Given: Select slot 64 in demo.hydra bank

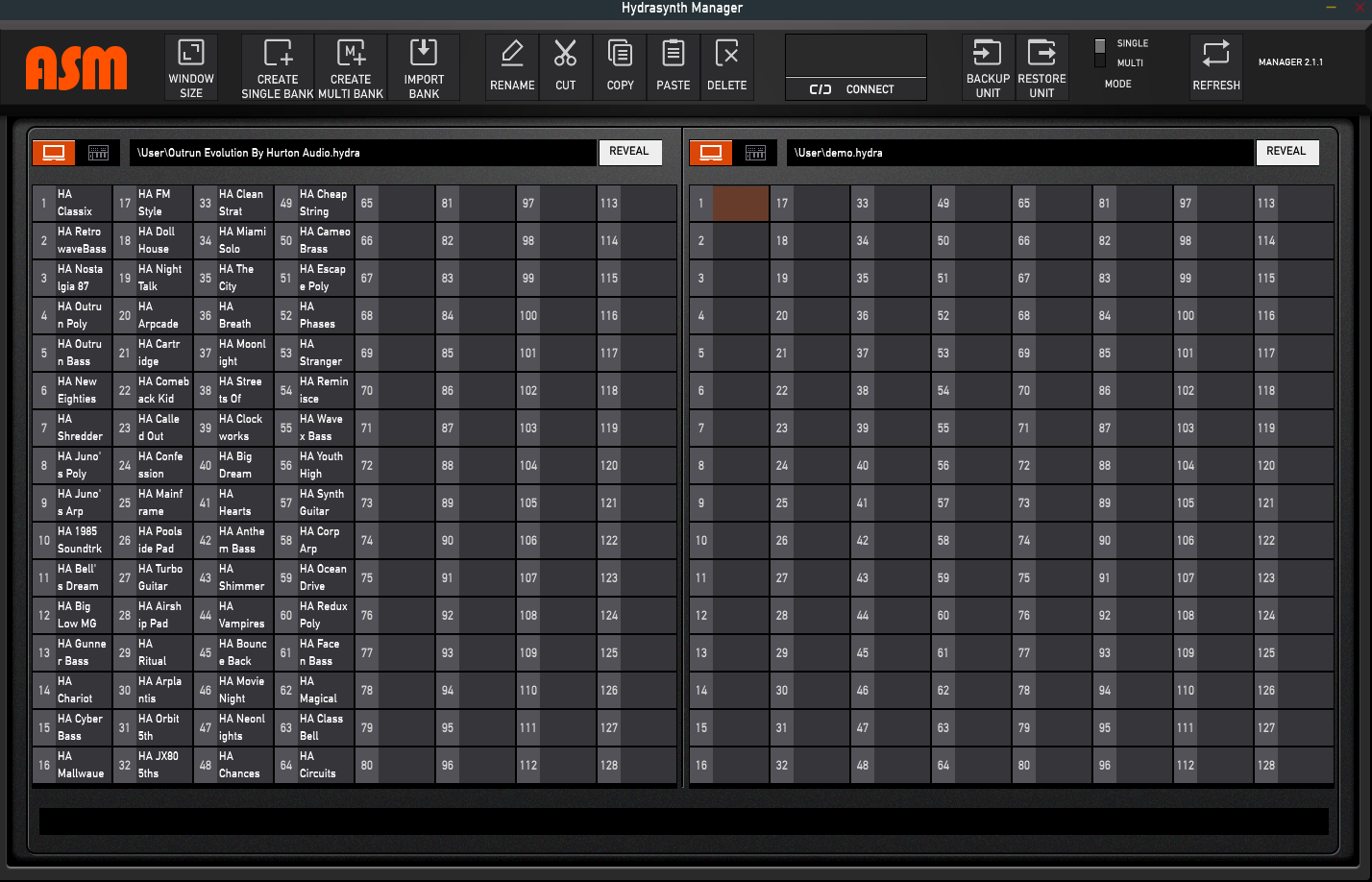Looking at the screenshot, I should pos(971,765).
